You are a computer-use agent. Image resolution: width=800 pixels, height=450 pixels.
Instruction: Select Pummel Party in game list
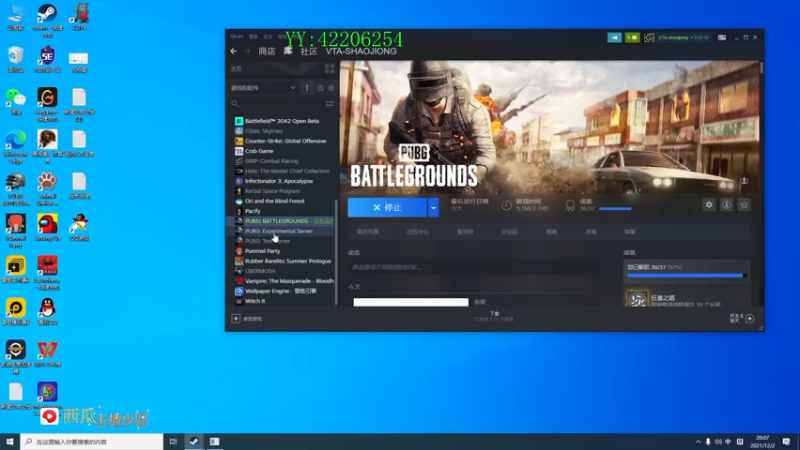coord(263,251)
